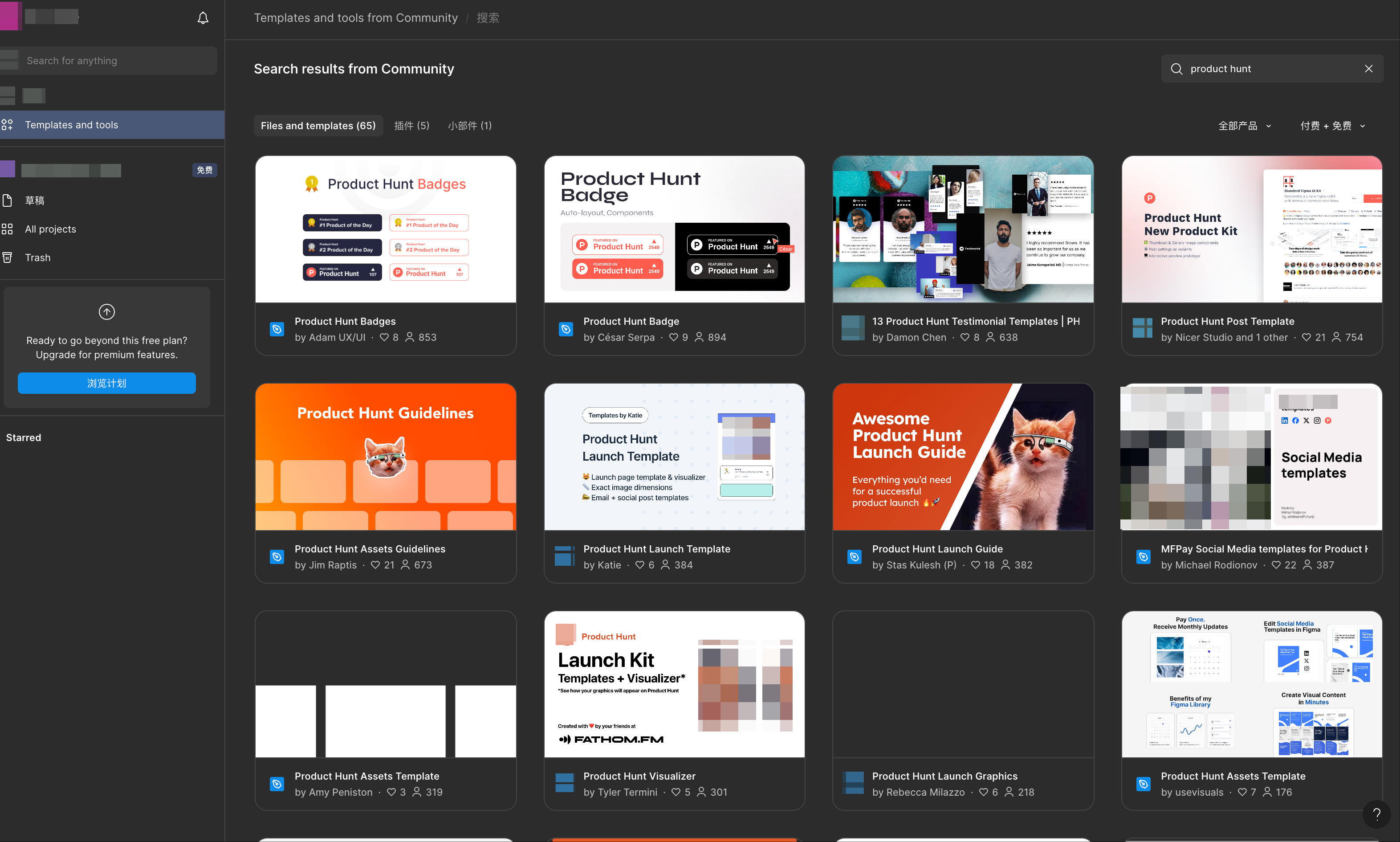Viewport: 1400px width, 842px height.
Task: Click the Trash bin icon
Action: [7, 258]
